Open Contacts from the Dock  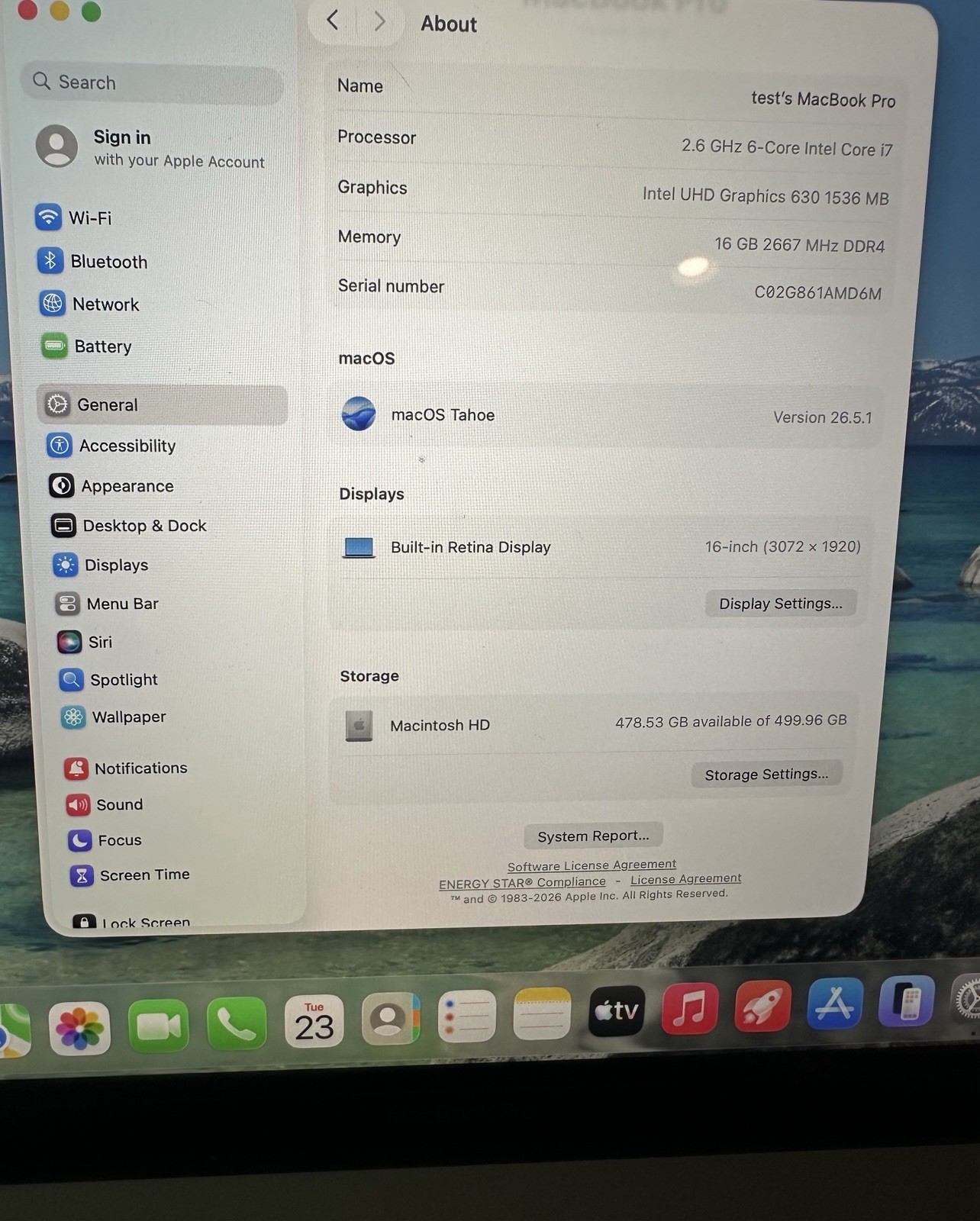(x=390, y=1018)
